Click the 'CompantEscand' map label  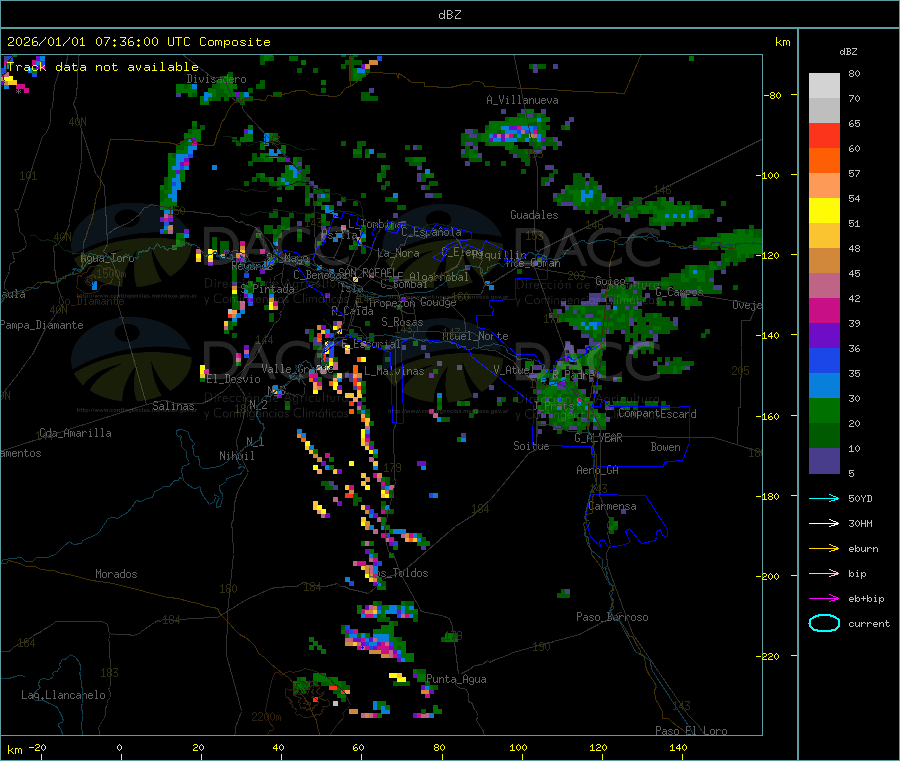[657, 413]
